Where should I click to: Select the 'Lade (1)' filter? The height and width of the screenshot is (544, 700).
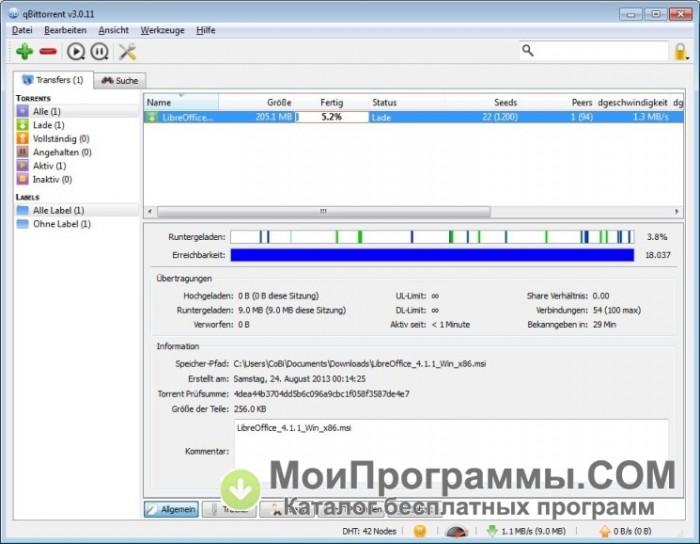48,125
